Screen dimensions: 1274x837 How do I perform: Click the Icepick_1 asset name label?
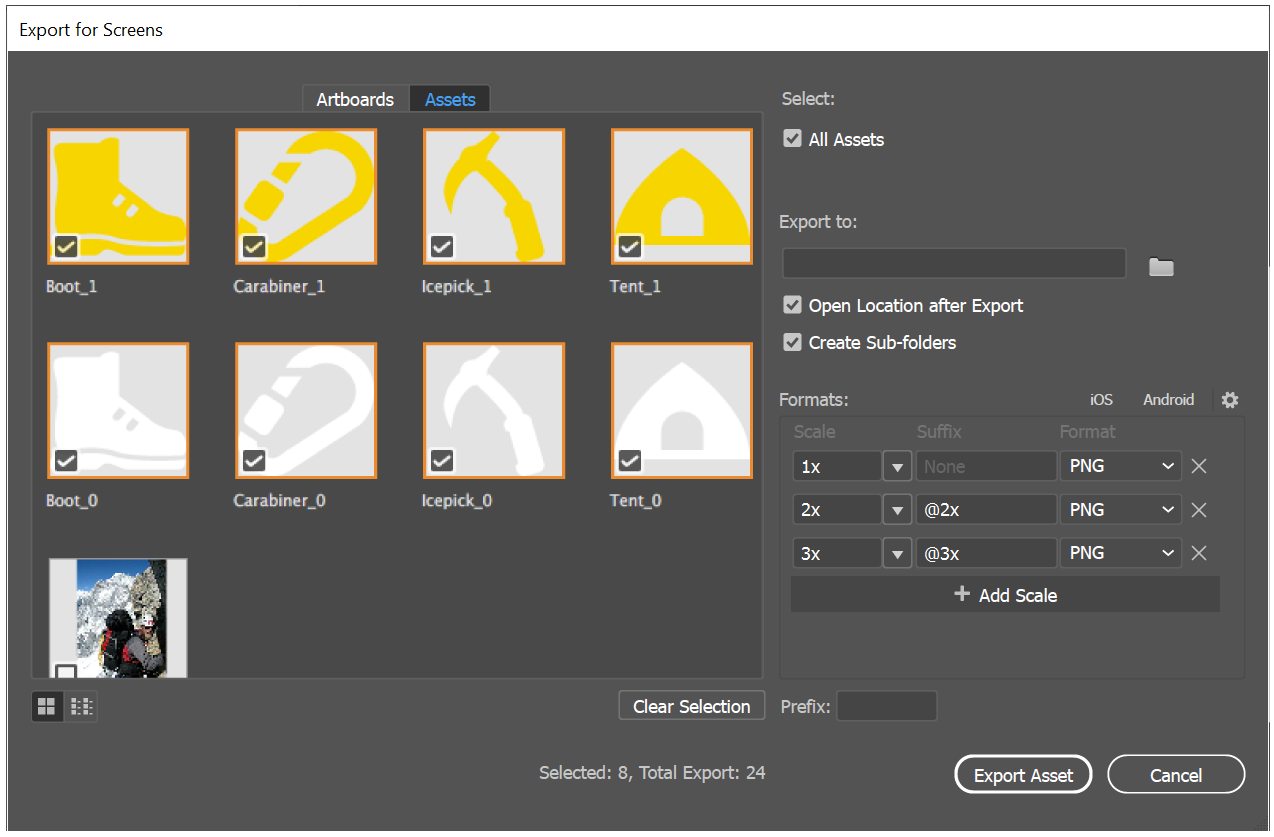(457, 287)
